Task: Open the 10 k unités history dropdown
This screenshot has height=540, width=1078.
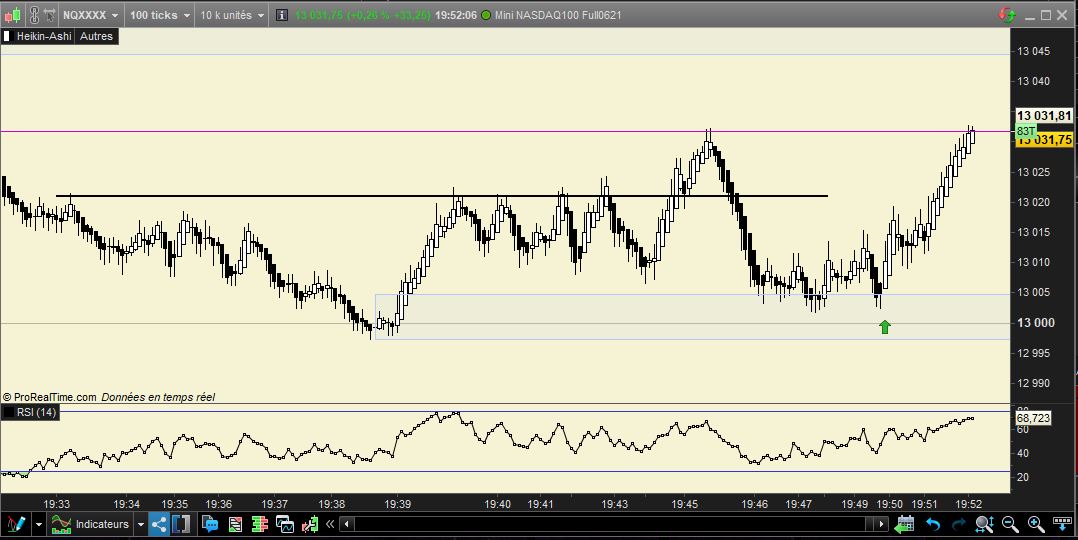Action: tap(232, 14)
